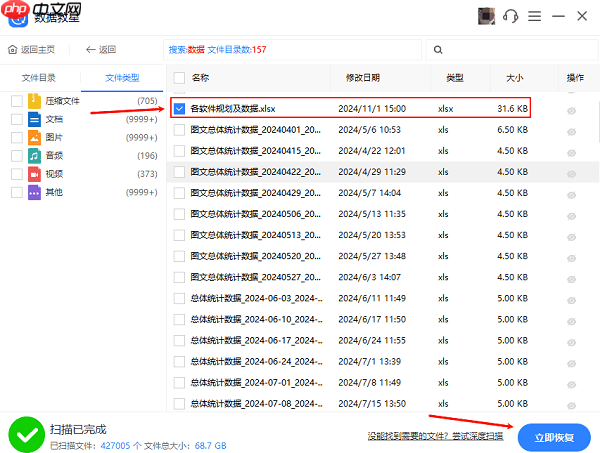Preview file dated 2024/4/29 11:29 eye icon
600x453 pixels.
tap(571, 174)
